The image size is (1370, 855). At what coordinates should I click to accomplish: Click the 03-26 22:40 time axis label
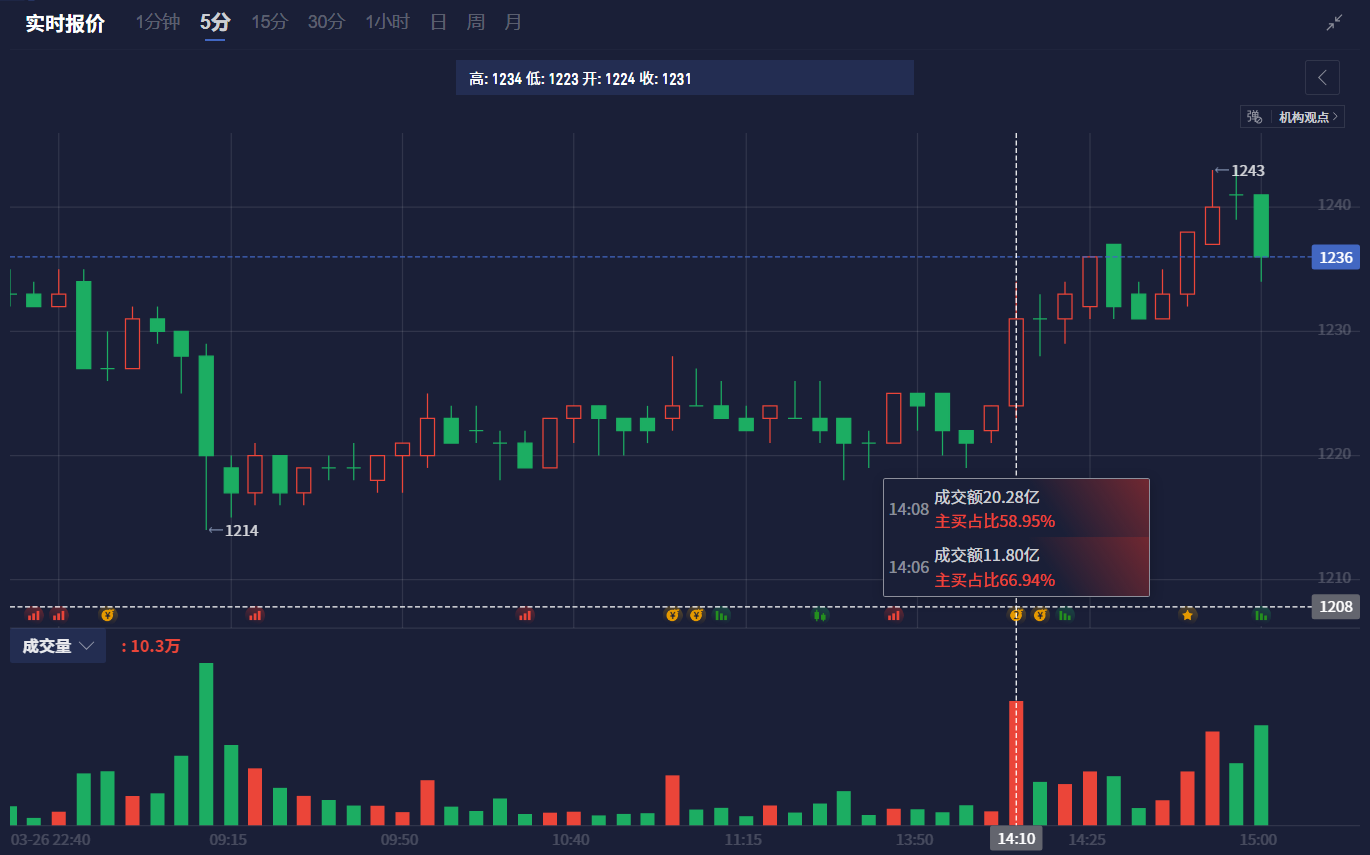(50, 839)
